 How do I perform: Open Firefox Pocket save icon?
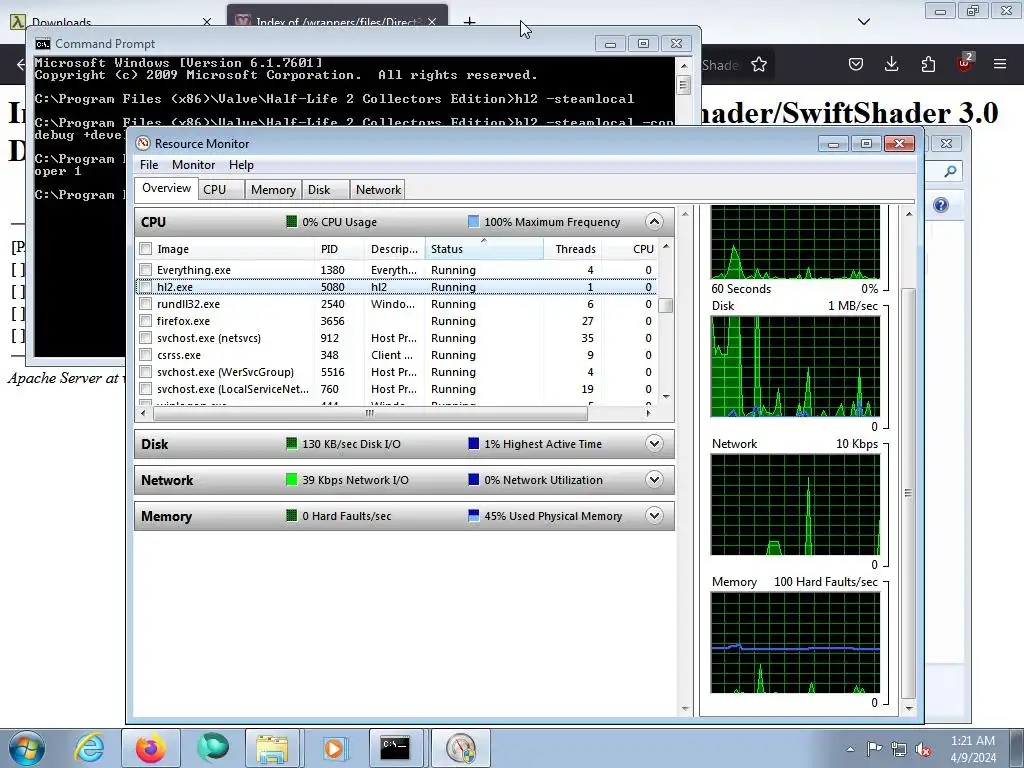tap(856, 64)
